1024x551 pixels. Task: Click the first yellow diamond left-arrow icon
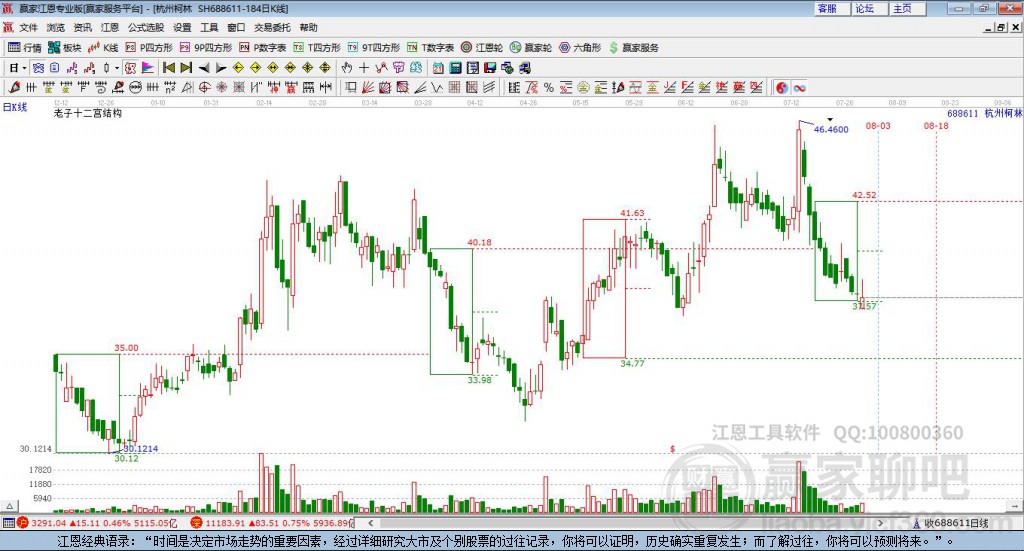pyautogui.click(x=238, y=68)
